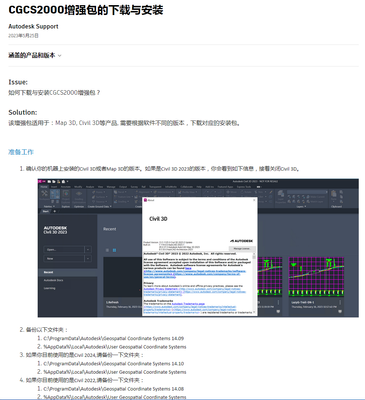Click the path ending in Coordinate Systems 14.08
This screenshot has height=400, width=365.
[114, 389]
